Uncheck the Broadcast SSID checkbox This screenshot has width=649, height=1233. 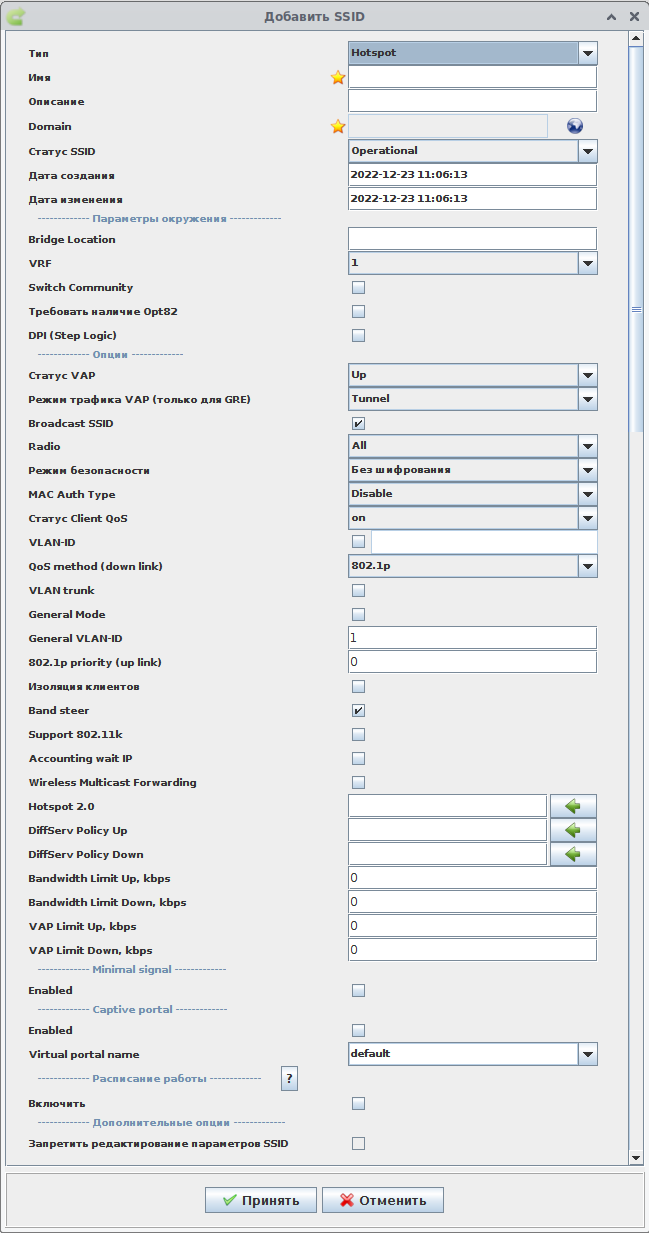358,423
